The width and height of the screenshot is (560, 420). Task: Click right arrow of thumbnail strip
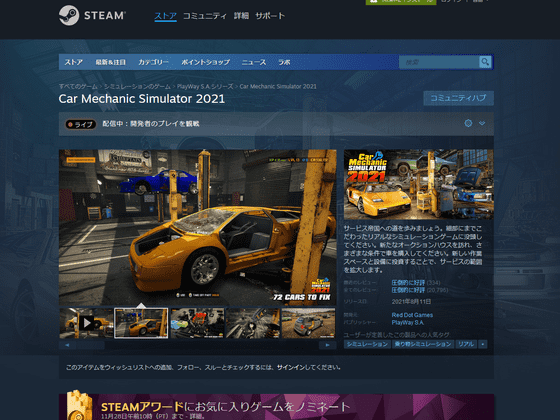328,345
